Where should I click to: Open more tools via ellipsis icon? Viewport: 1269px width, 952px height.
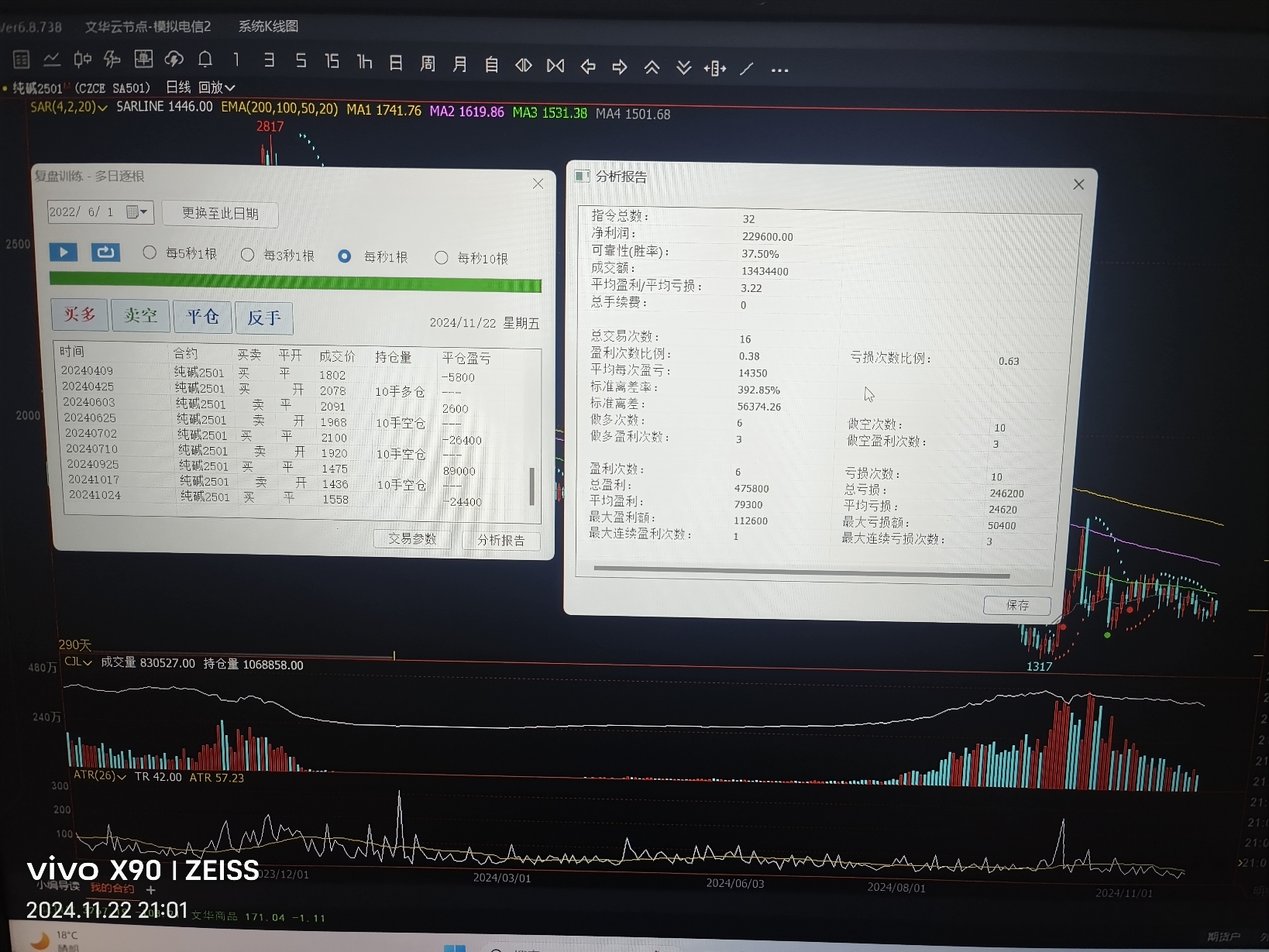779,70
